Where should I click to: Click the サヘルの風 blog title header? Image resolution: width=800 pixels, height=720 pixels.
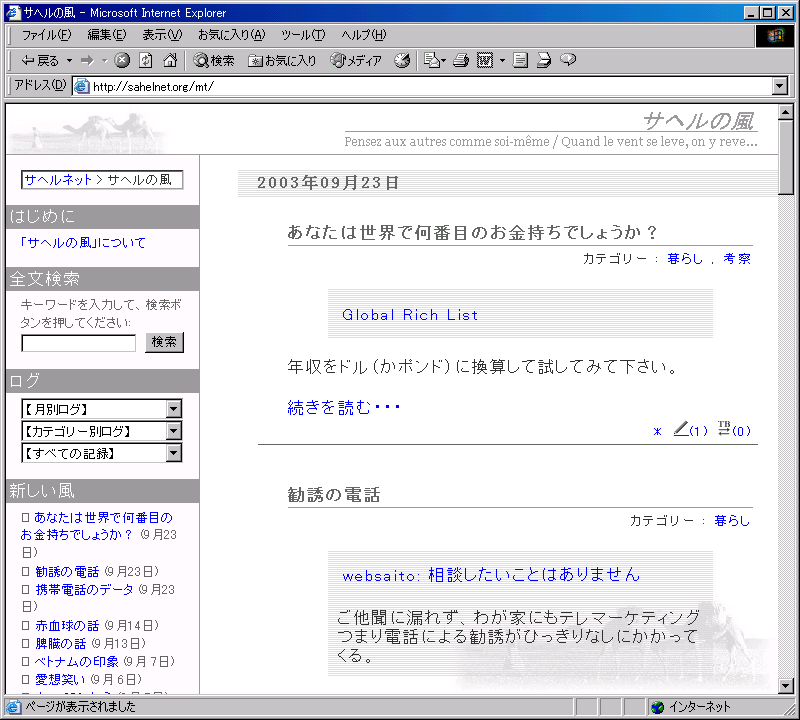pos(698,121)
